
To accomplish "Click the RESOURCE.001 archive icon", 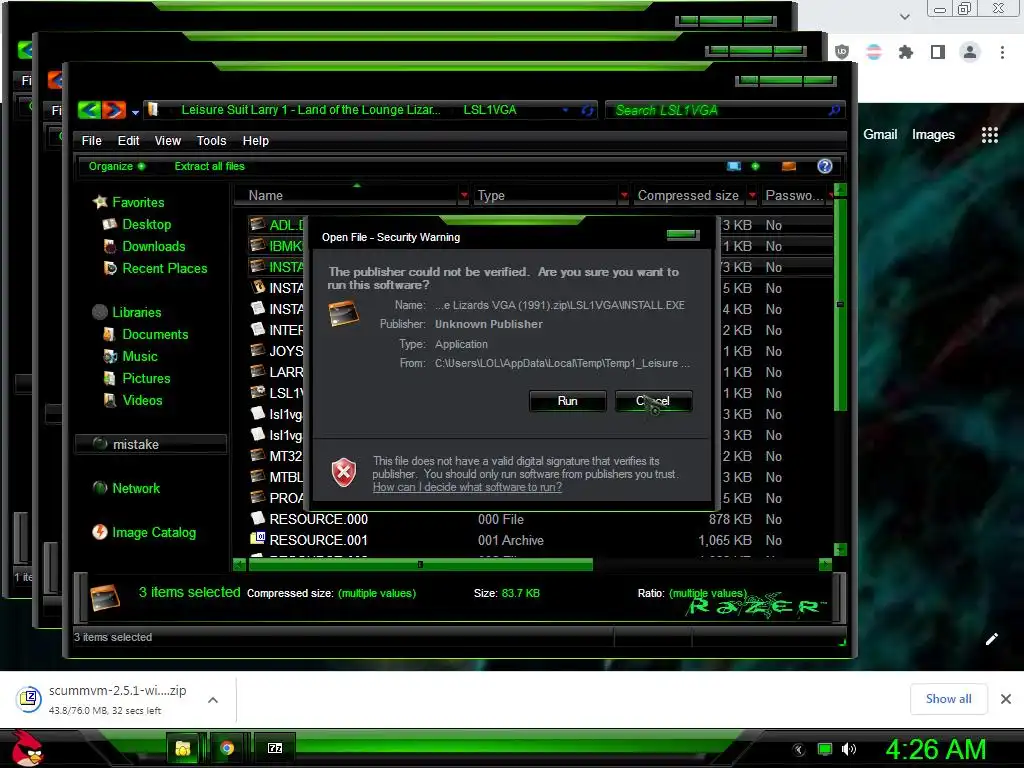I will (x=258, y=539).
